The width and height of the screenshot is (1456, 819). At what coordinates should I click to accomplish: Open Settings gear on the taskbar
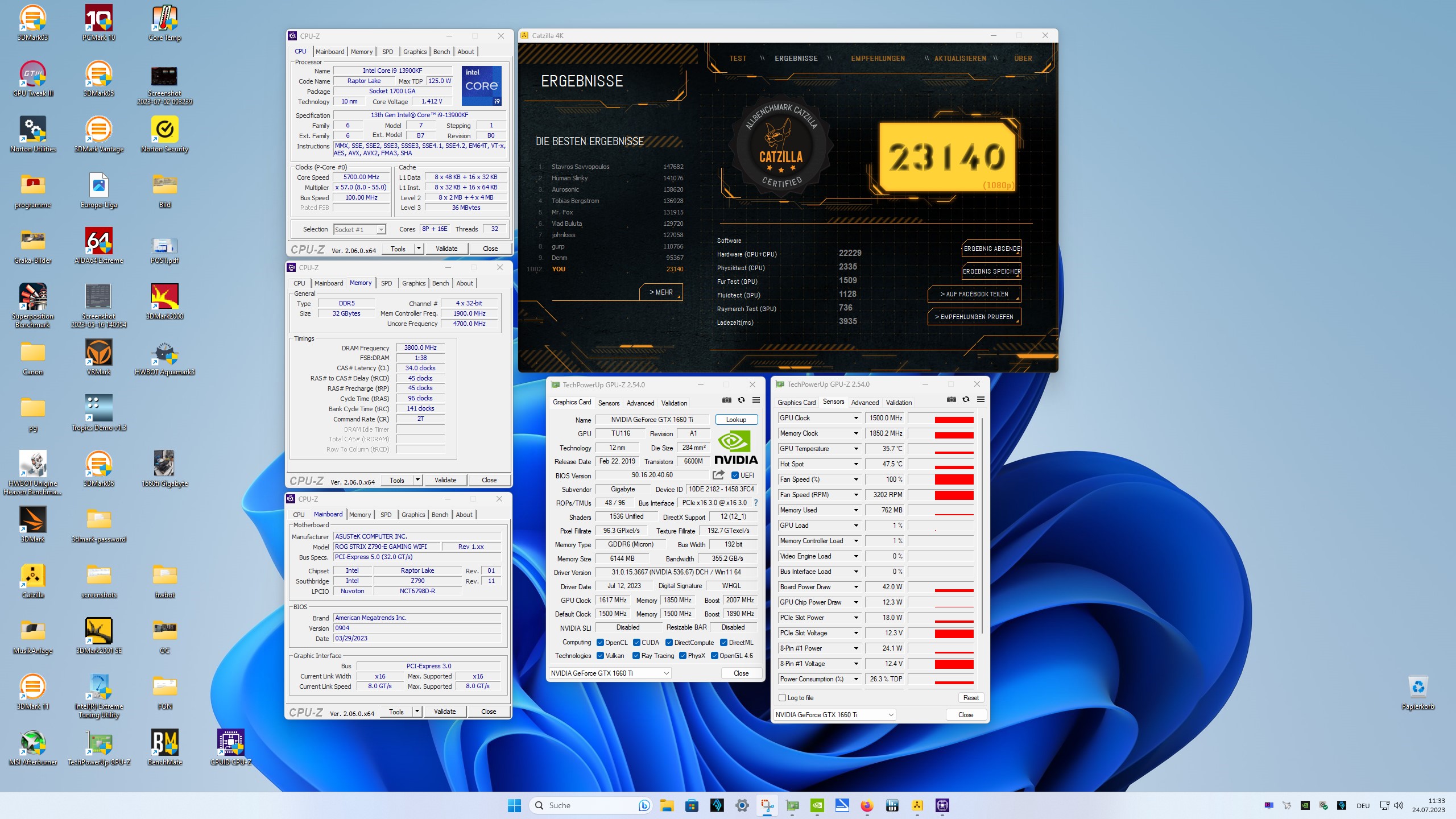point(742,805)
